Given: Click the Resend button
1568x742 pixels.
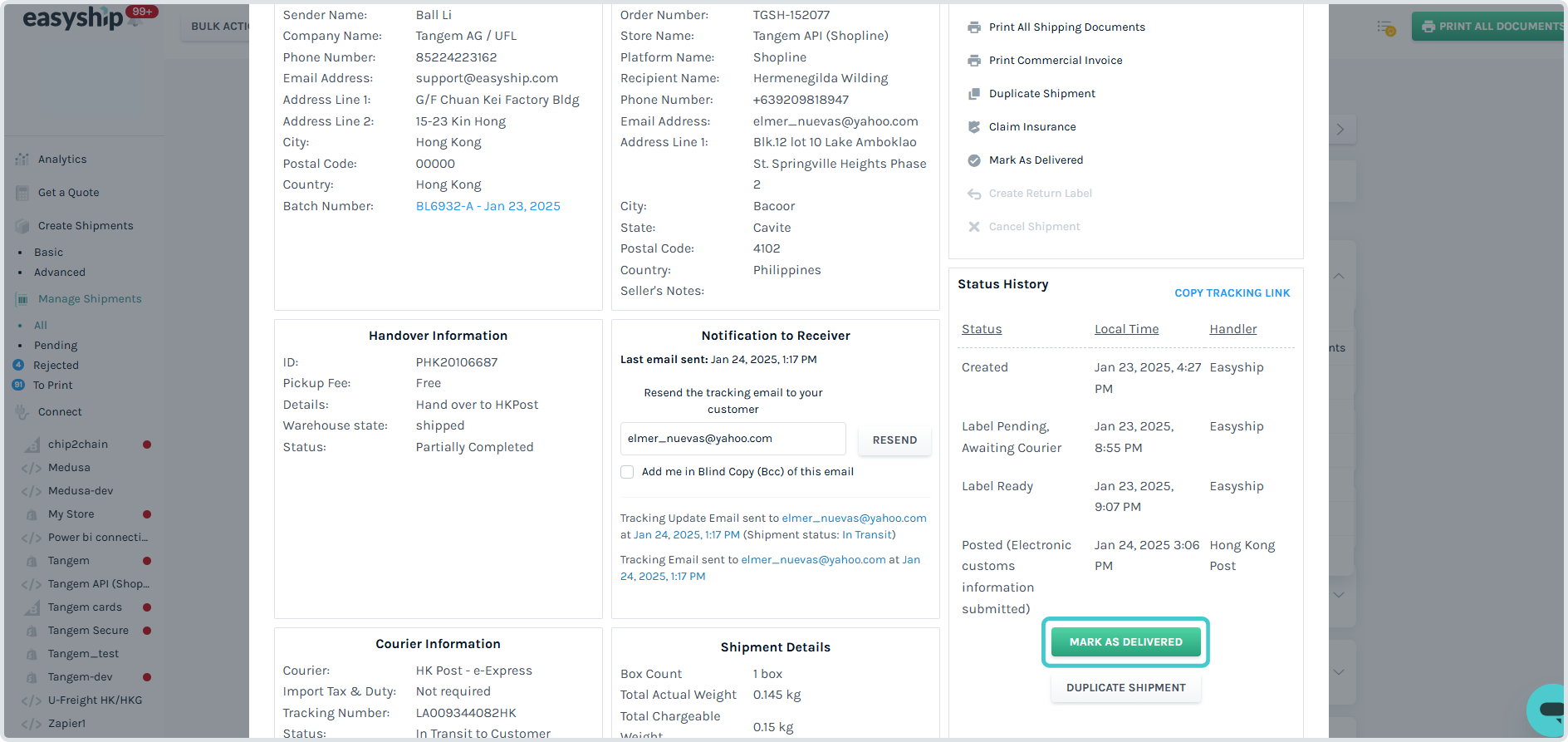Looking at the screenshot, I should (894, 440).
